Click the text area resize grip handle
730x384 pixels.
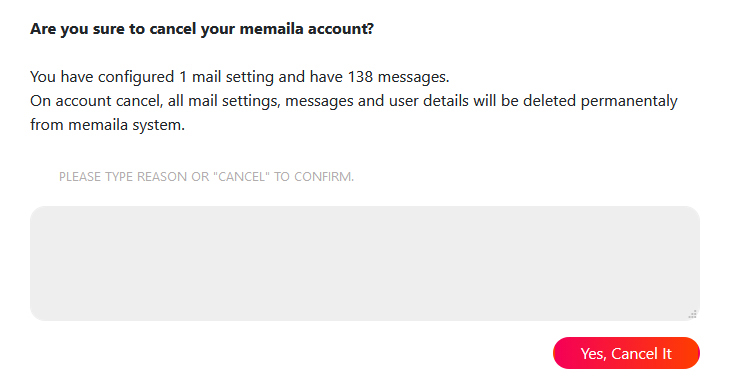[693, 314]
